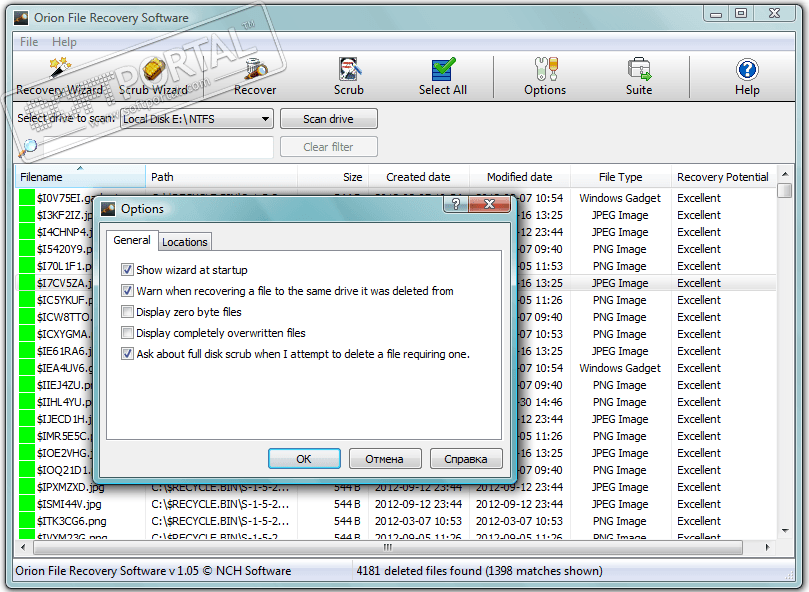Sort by the File Type column header
Screen dimensions: 809x592
point(620,177)
